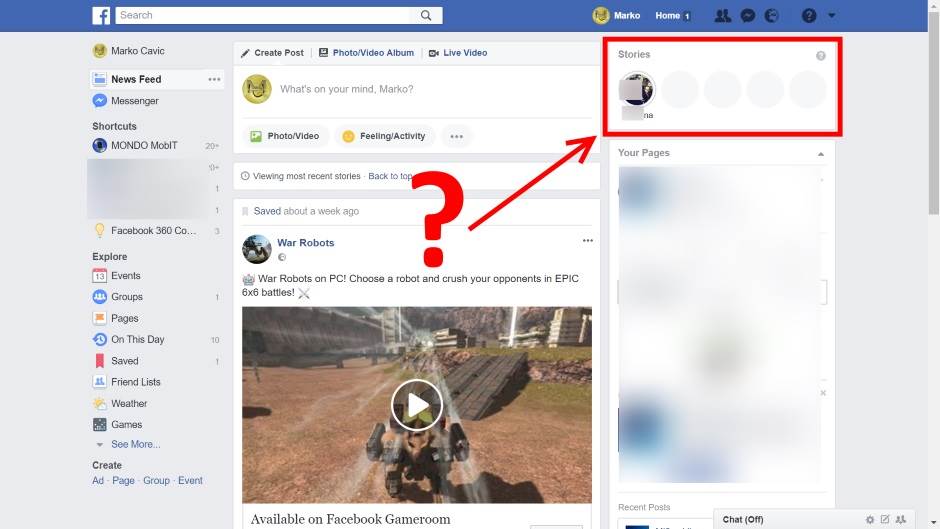Open account menu dropdown arrow

pos(832,16)
